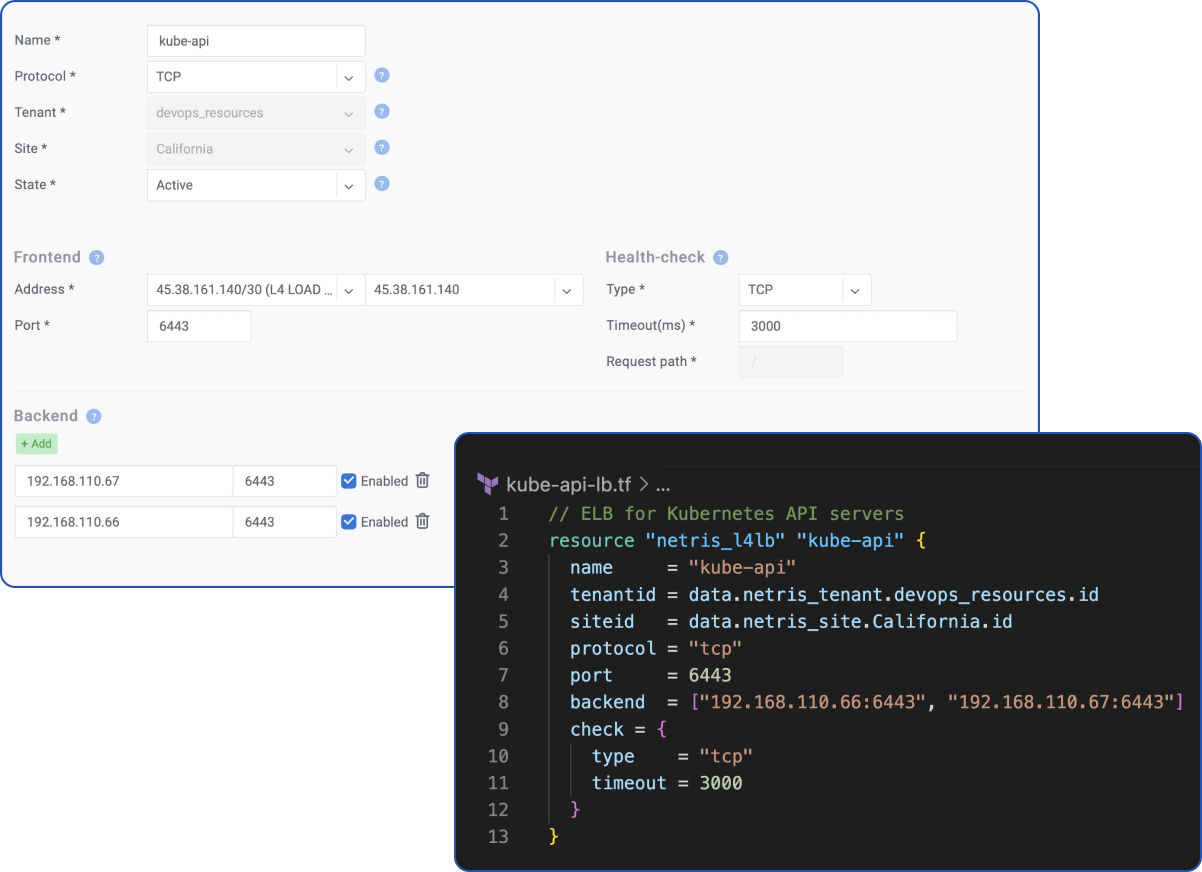The height and width of the screenshot is (872, 1202).
Task: Click the Tenant help question-mark icon
Action: coord(381,111)
